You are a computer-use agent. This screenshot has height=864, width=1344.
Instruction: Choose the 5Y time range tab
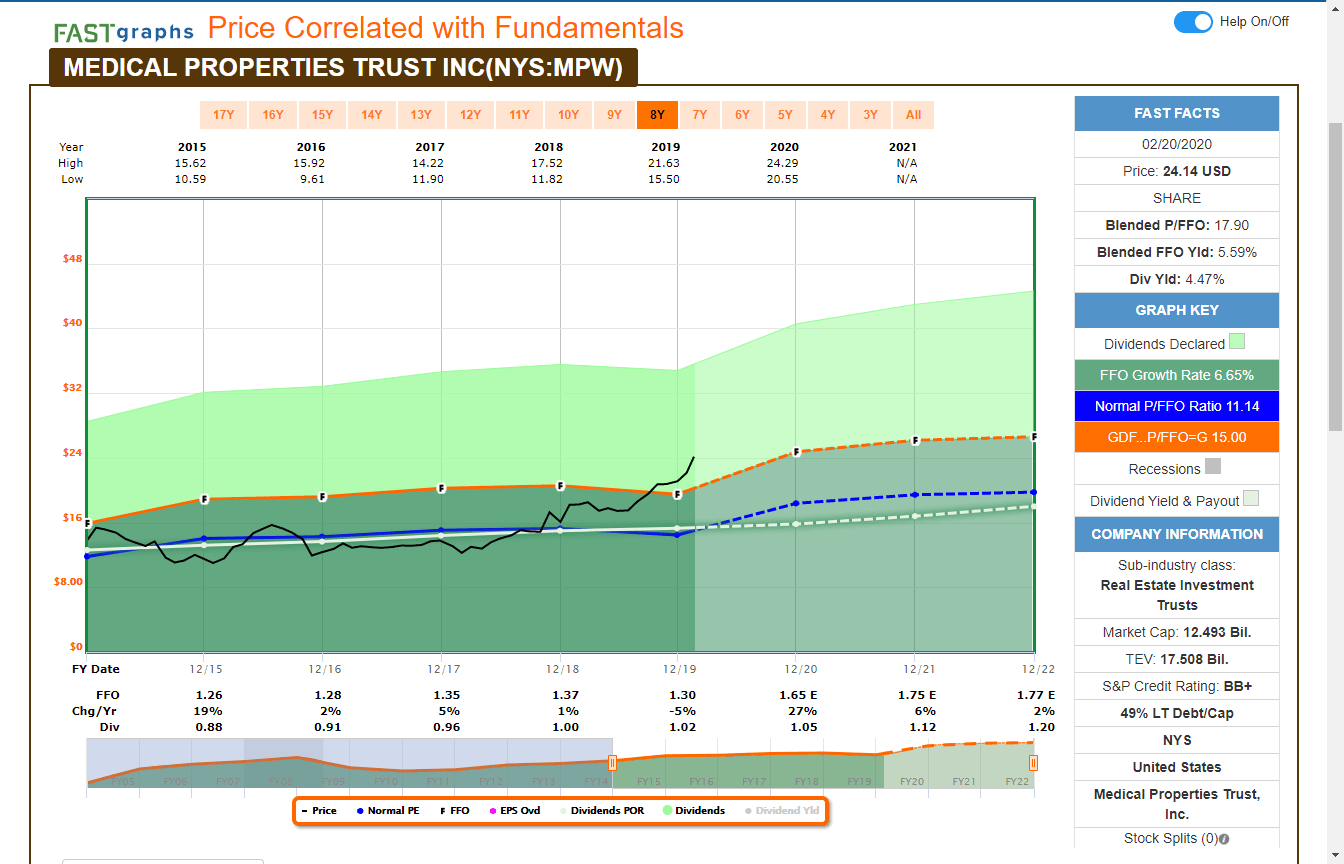785,115
